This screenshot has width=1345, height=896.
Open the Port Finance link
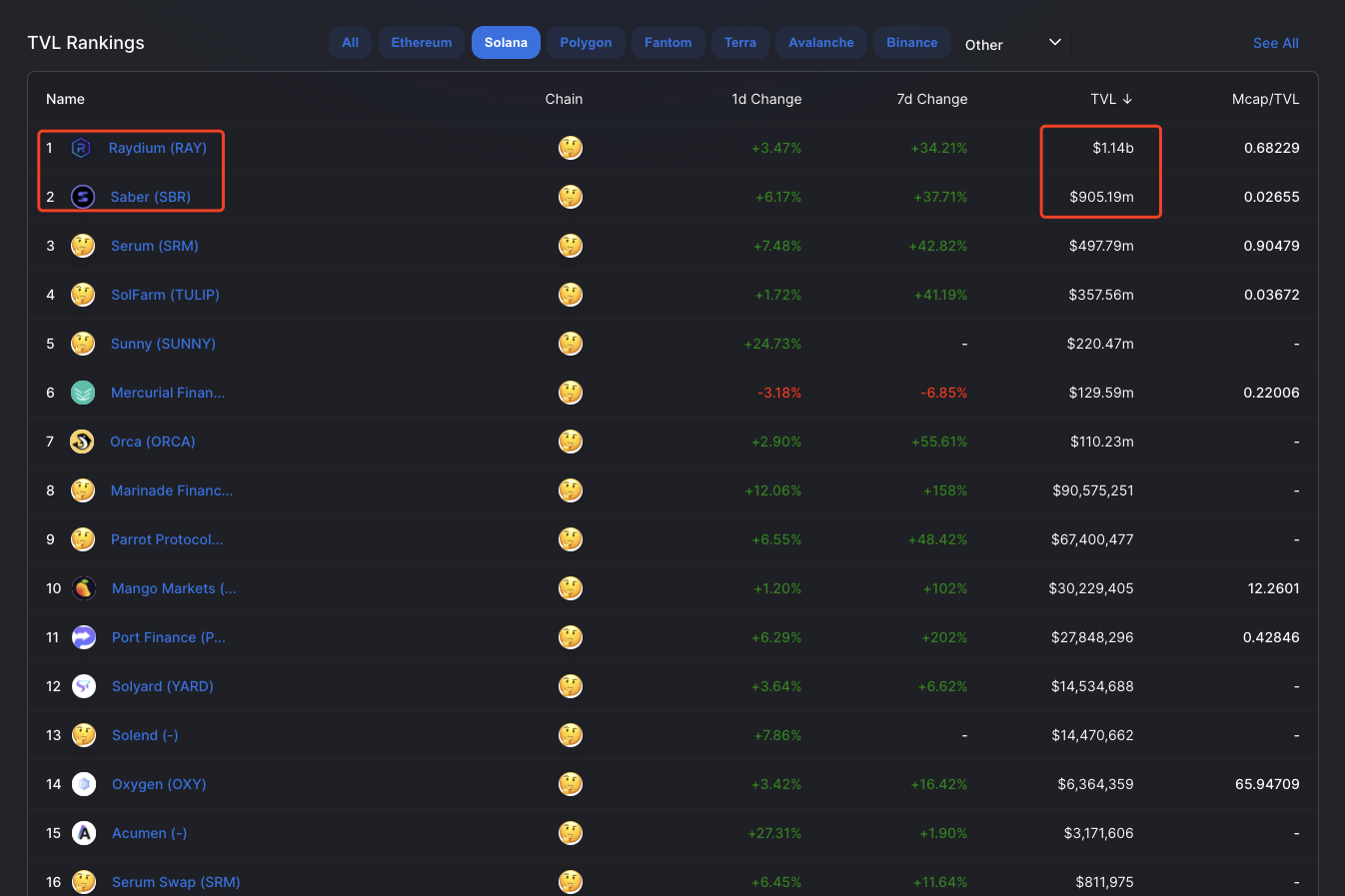click(x=169, y=637)
